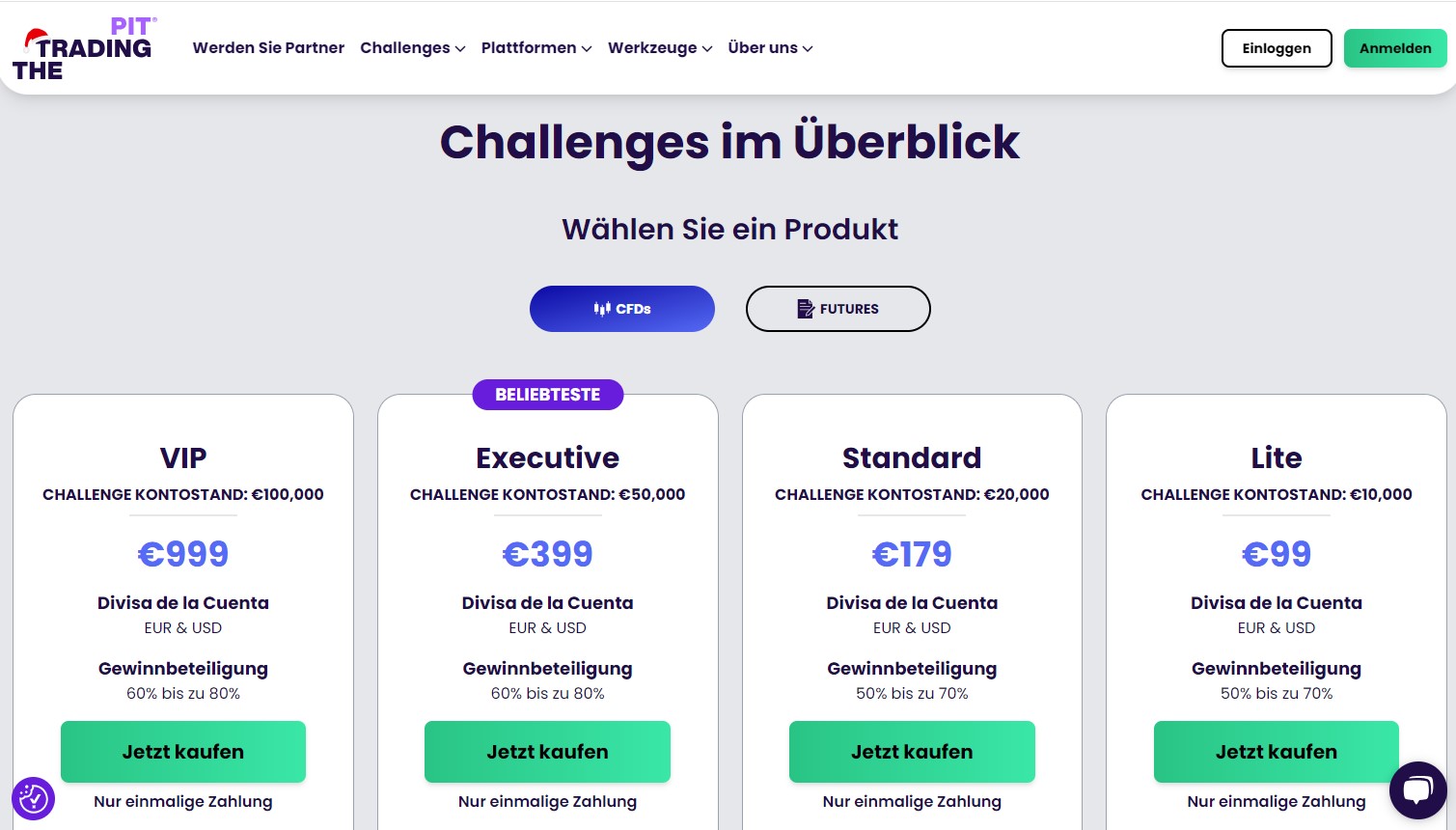Viewport: 1456px width, 830px height.
Task: Click the Einloggen button
Action: 1277,48
